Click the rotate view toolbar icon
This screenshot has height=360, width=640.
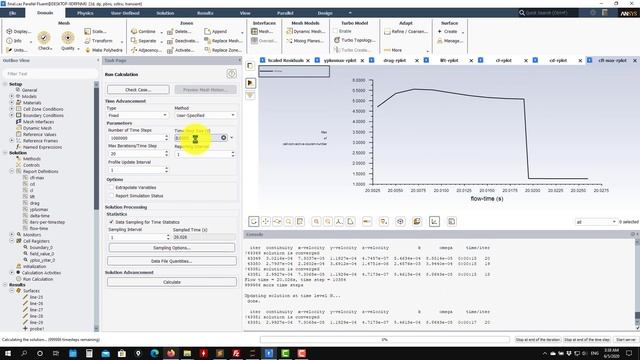[253, 221]
